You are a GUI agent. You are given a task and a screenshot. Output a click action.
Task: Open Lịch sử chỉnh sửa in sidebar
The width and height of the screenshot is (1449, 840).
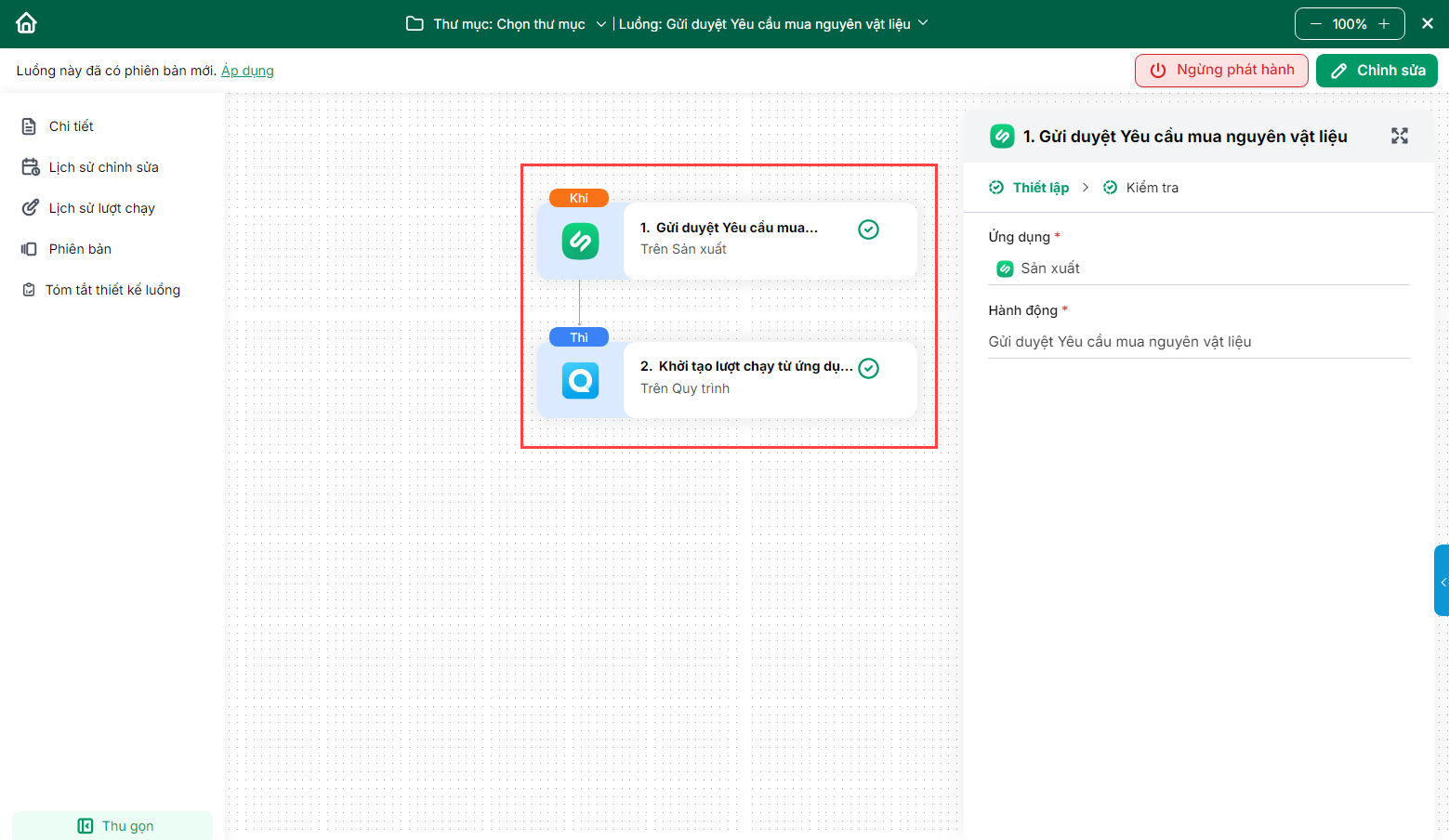tap(103, 167)
